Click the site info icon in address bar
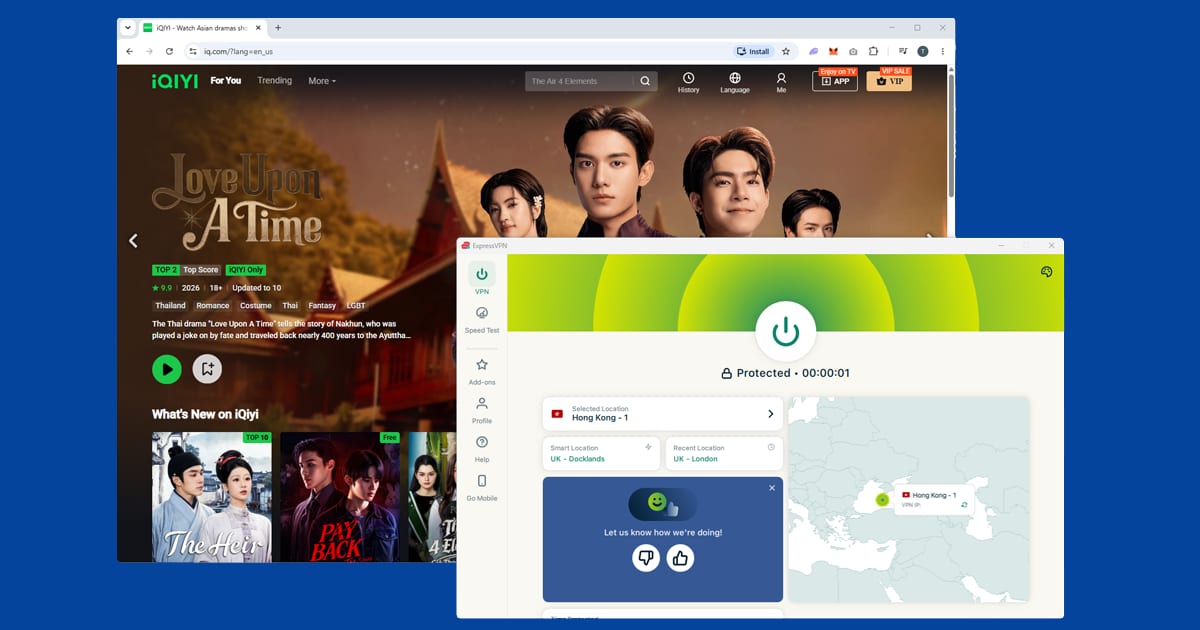Image resolution: width=1200 pixels, height=630 pixels. pos(193,51)
